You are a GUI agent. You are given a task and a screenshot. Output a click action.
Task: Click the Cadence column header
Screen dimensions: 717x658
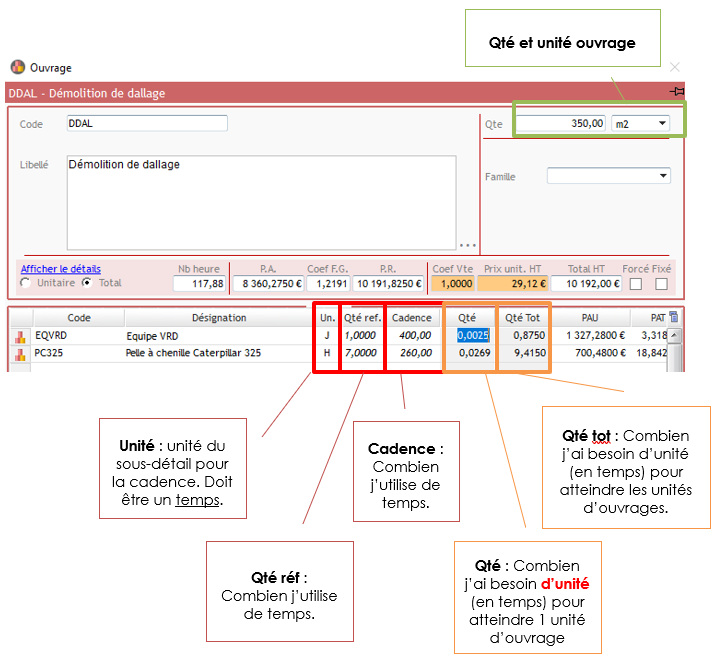(x=412, y=318)
